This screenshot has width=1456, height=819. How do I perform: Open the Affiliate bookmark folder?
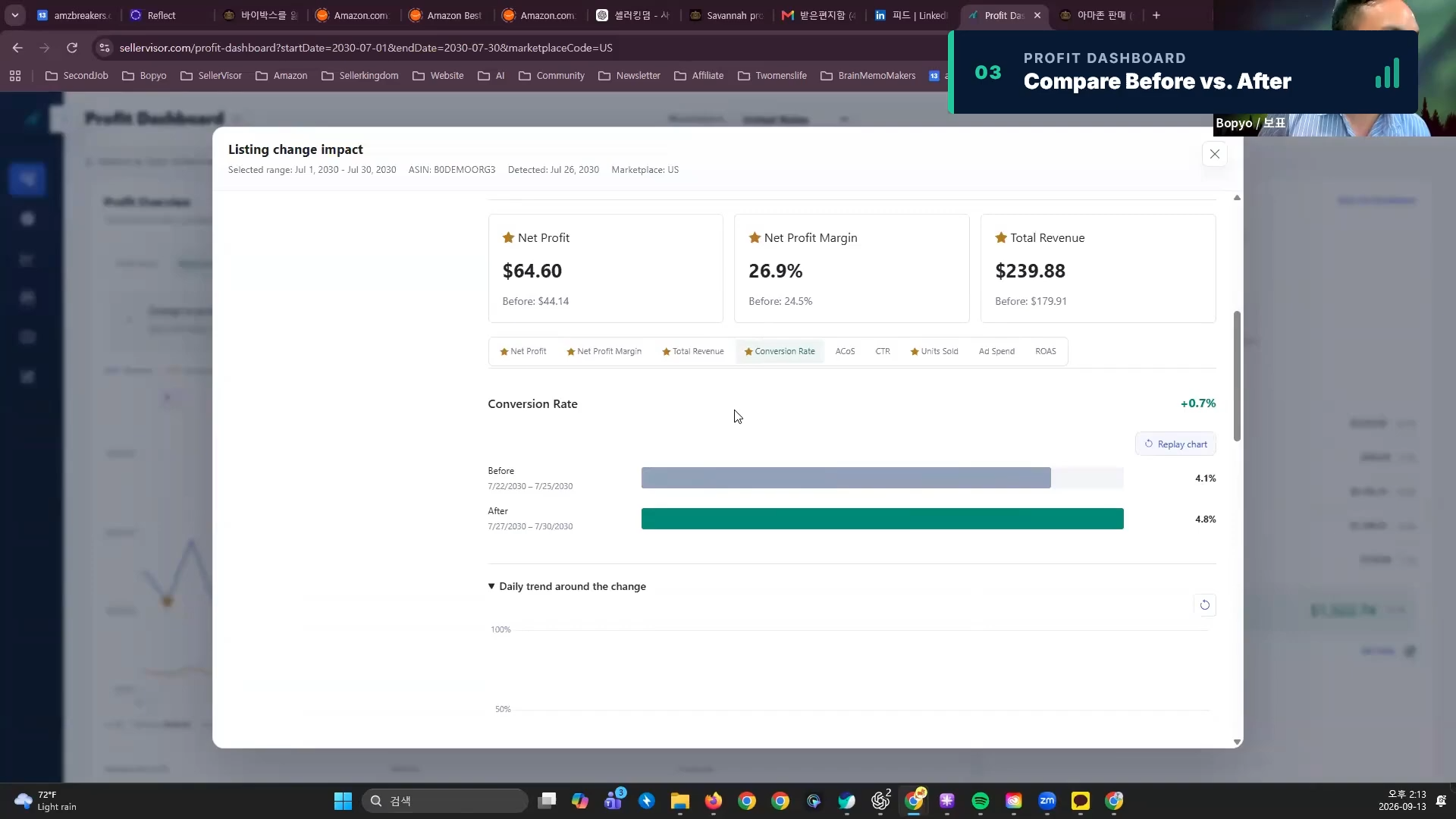click(x=699, y=76)
